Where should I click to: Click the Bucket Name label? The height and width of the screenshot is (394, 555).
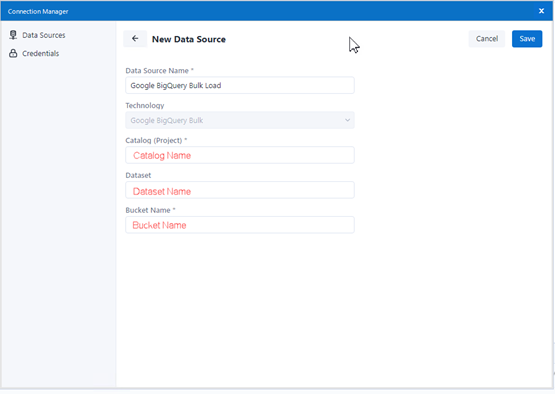pyautogui.click(x=150, y=210)
